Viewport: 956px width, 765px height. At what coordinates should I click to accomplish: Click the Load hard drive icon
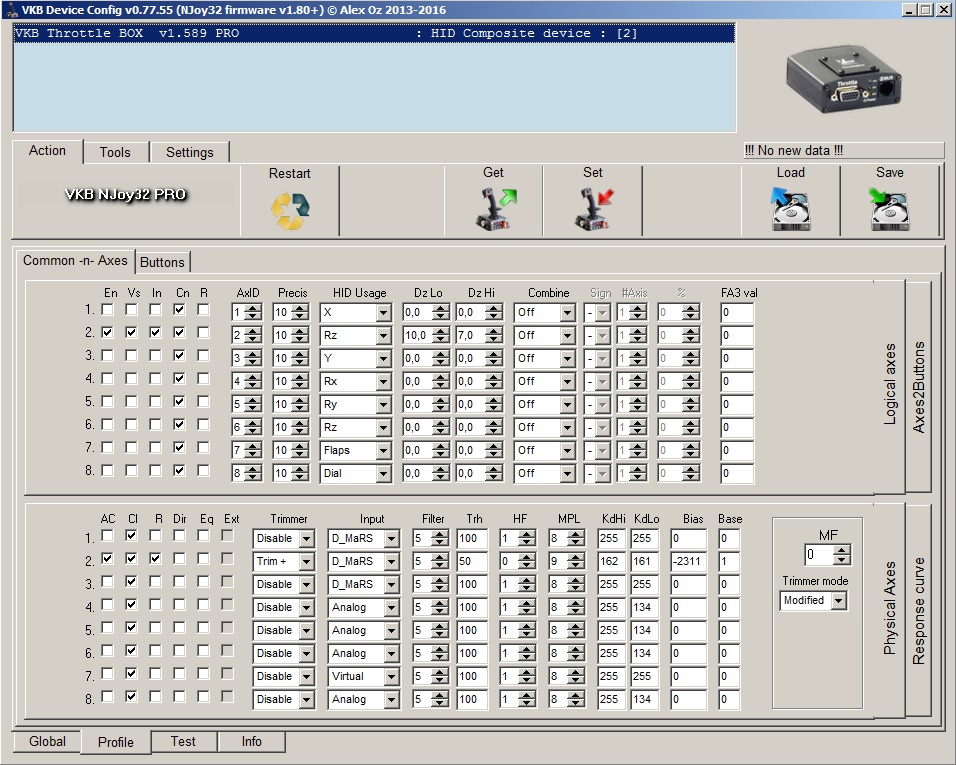[x=790, y=210]
